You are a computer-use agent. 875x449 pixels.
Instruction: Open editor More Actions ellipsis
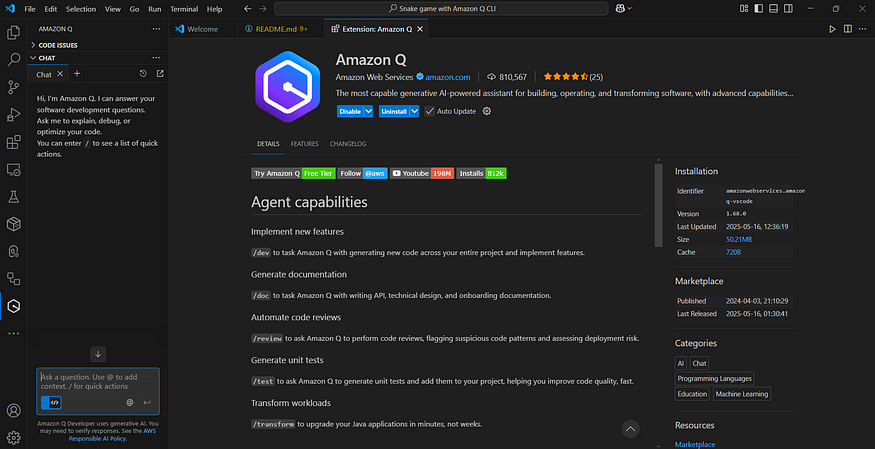click(863, 29)
